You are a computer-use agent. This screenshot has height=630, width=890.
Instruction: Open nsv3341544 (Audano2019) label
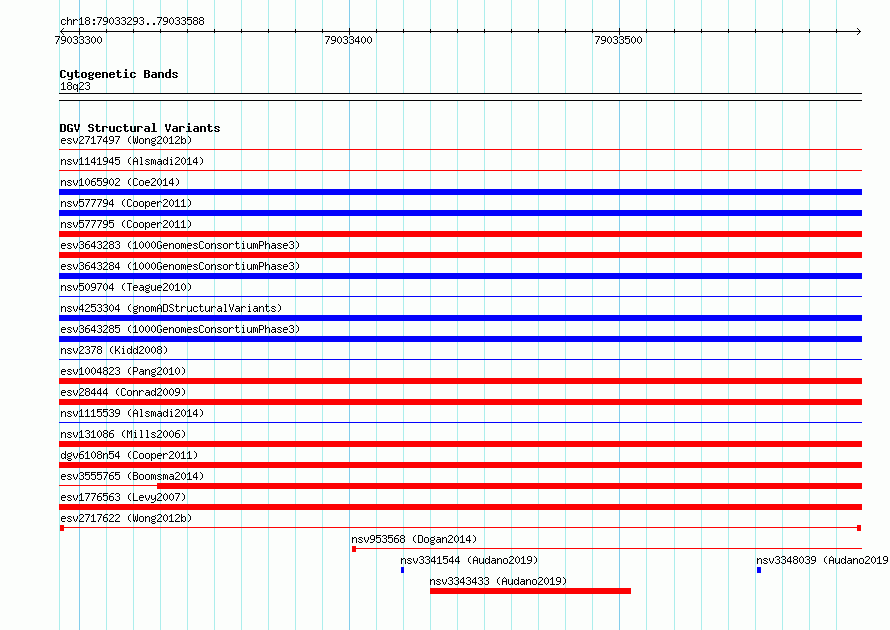(x=469, y=560)
